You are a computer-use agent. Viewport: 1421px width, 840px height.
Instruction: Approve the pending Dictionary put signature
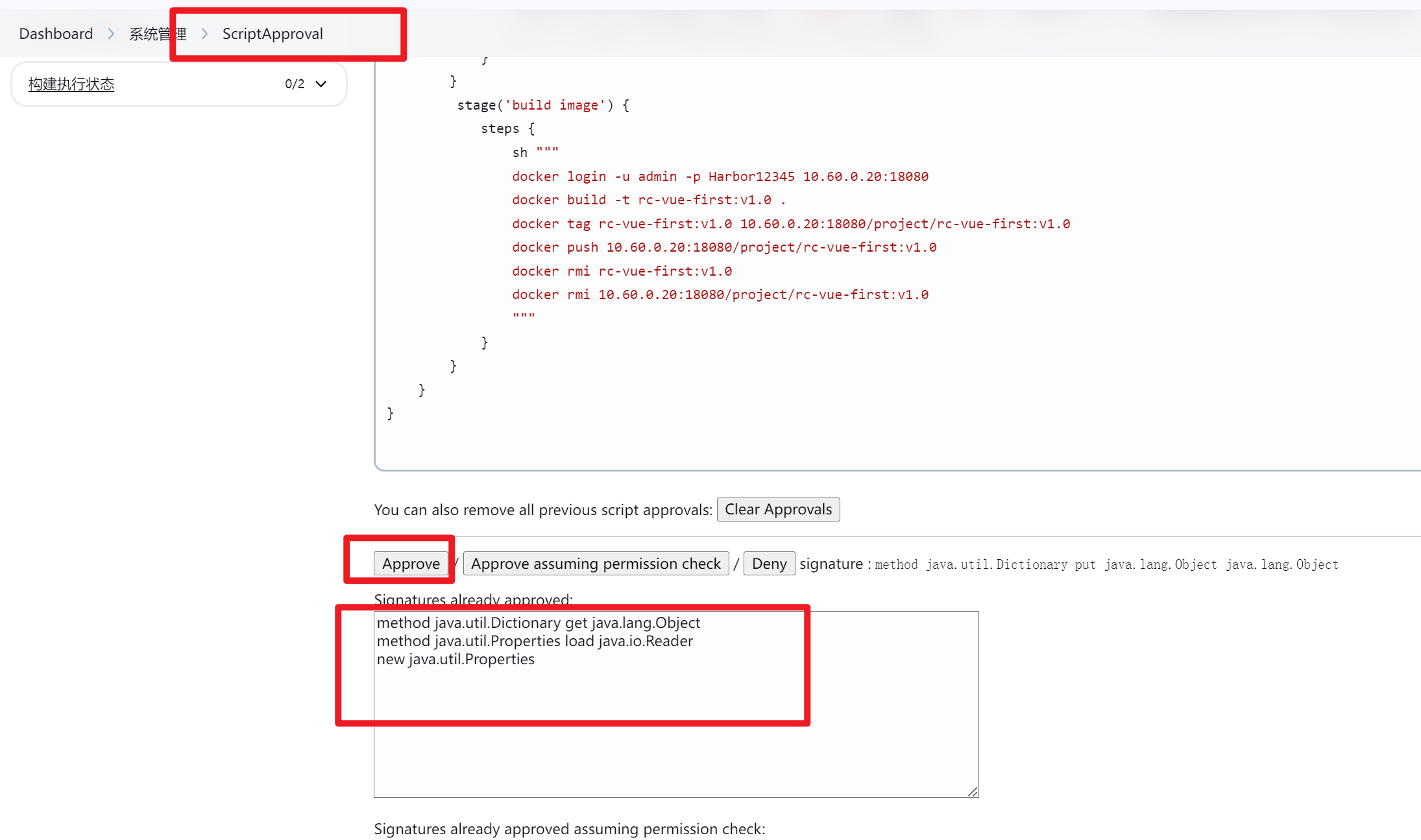coord(411,564)
